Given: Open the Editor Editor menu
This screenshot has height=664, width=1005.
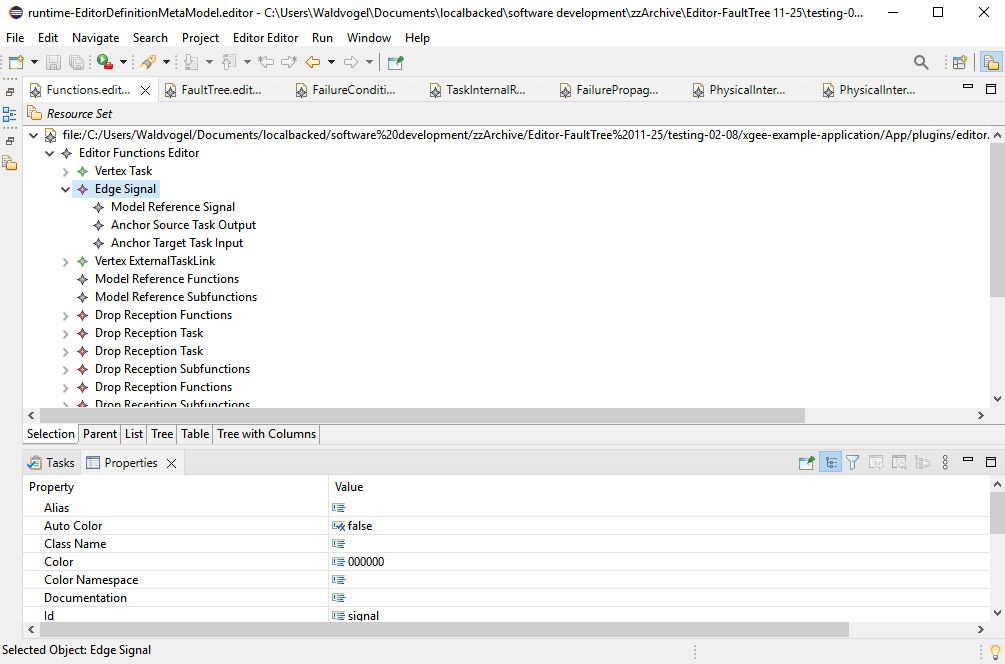Looking at the screenshot, I should (x=265, y=38).
